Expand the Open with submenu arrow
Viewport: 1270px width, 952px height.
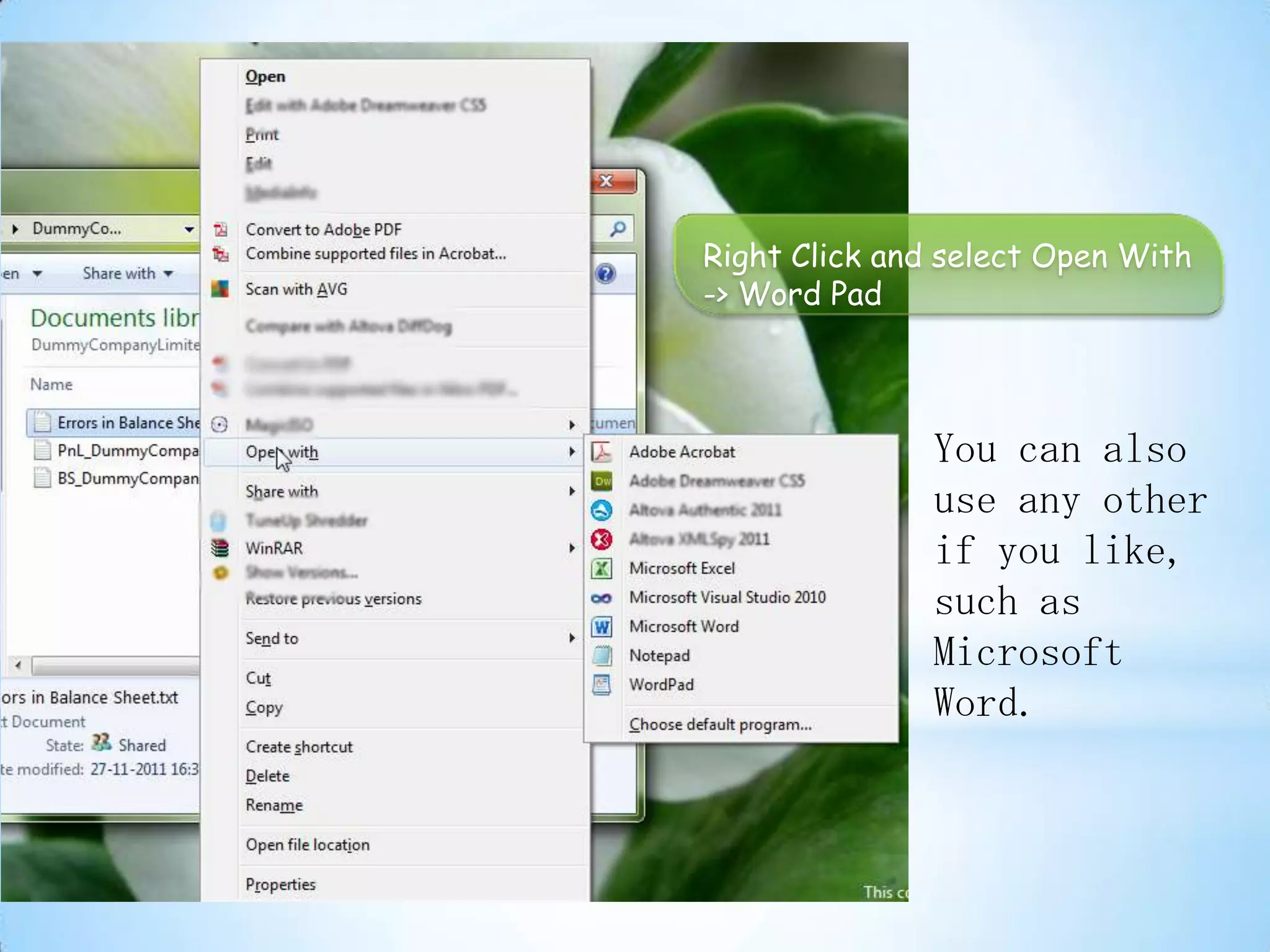pos(572,452)
